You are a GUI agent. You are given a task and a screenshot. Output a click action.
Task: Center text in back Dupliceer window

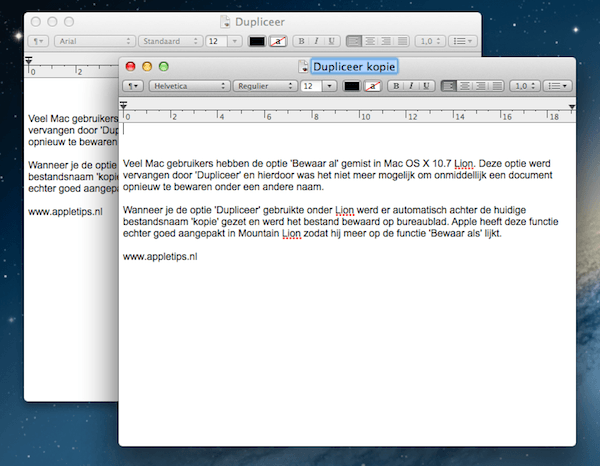370,41
